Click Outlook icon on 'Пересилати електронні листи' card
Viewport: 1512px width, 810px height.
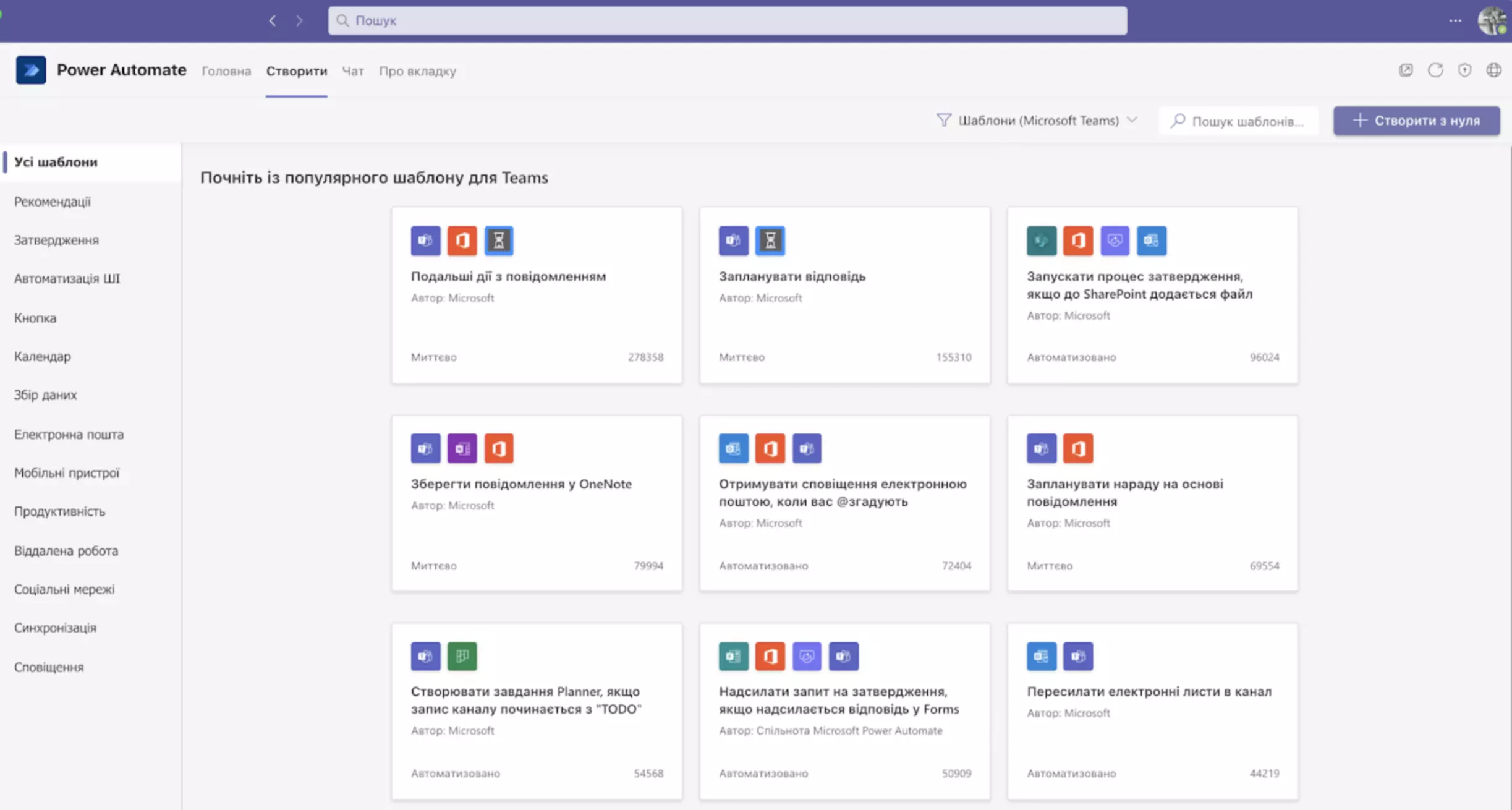[1042, 656]
